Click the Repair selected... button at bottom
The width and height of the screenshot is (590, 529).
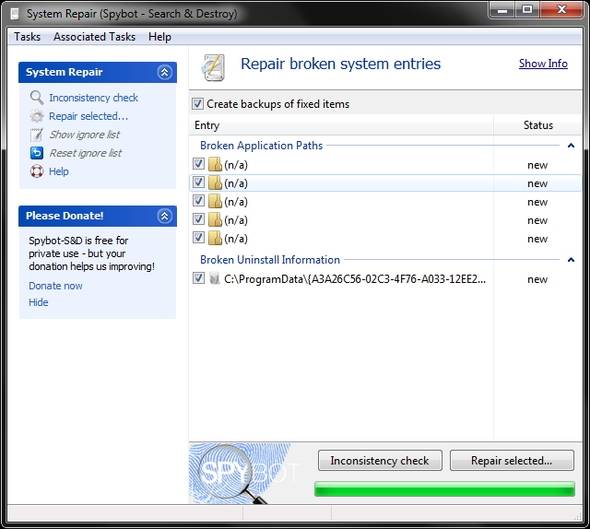512,461
